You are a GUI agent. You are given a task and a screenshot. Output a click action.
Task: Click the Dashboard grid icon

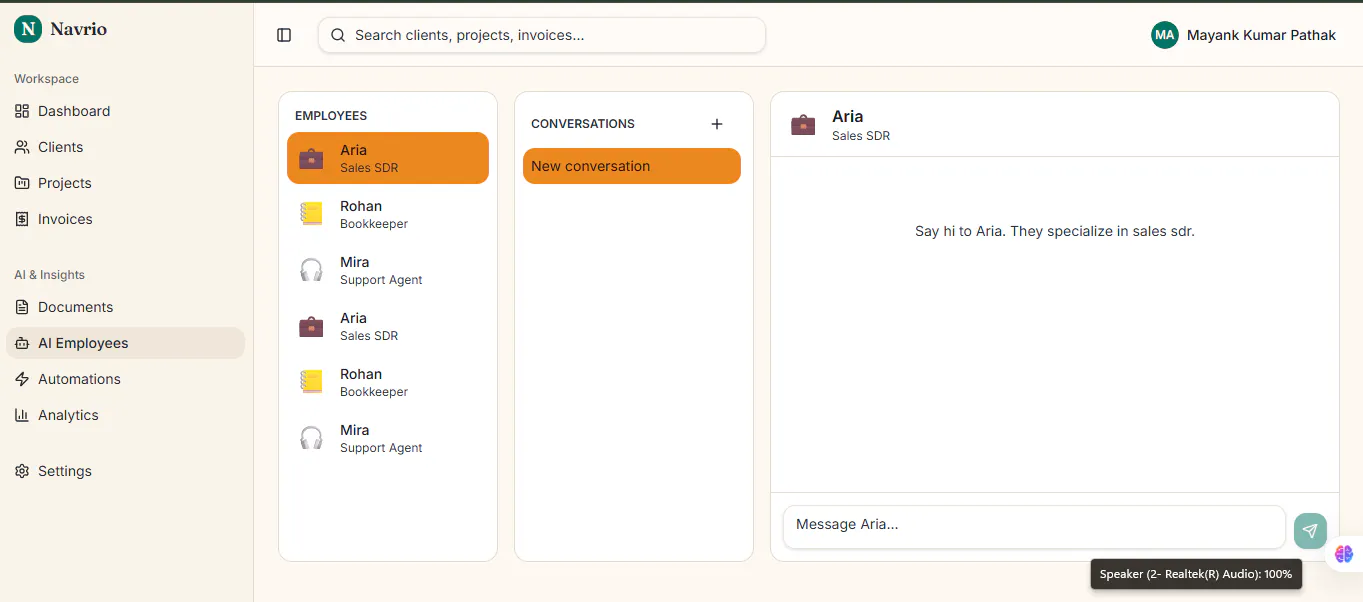tap(22, 111)
